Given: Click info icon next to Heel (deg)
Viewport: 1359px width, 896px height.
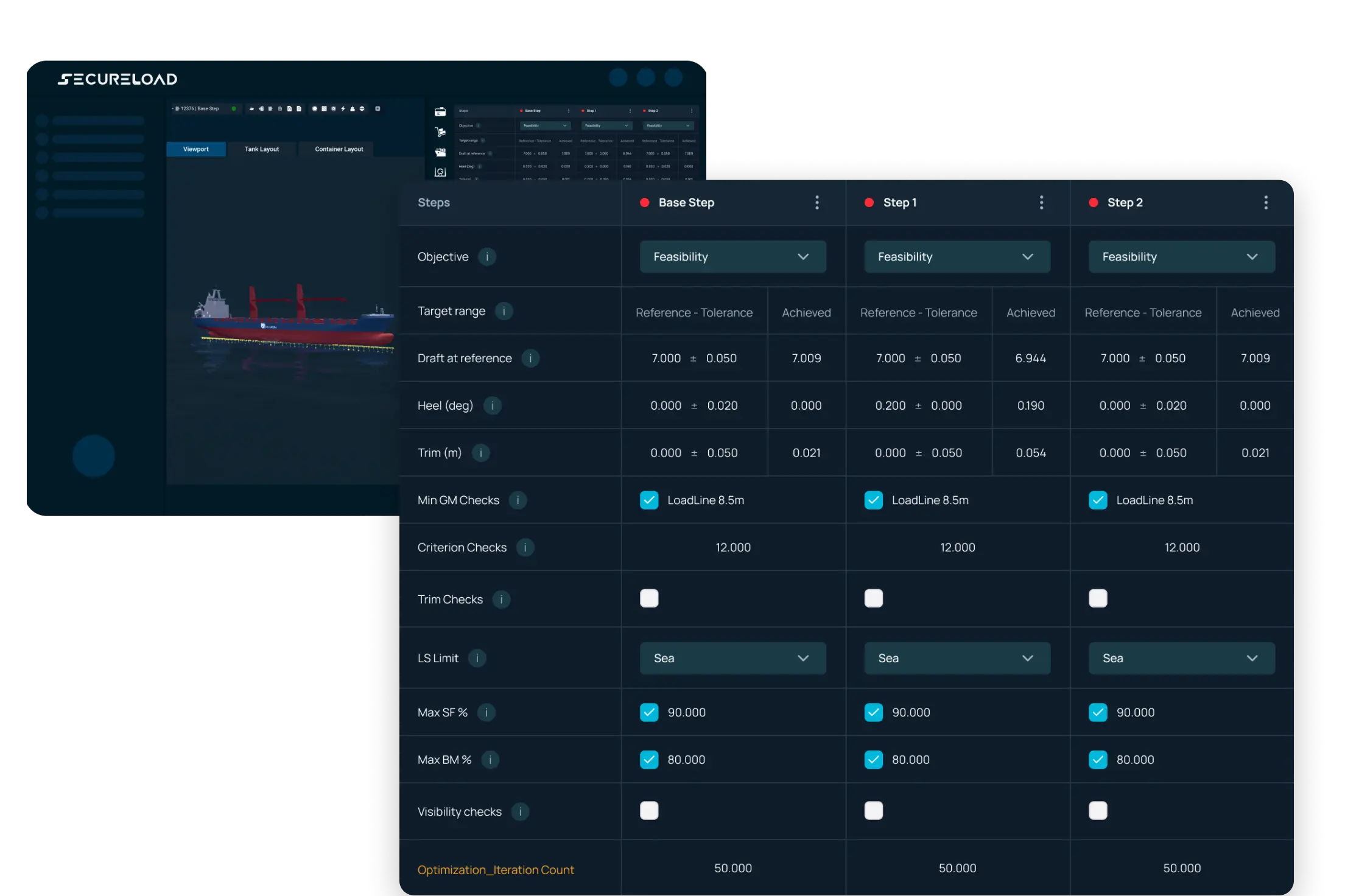Looking at the screenshot, I should tap(492, 405).
